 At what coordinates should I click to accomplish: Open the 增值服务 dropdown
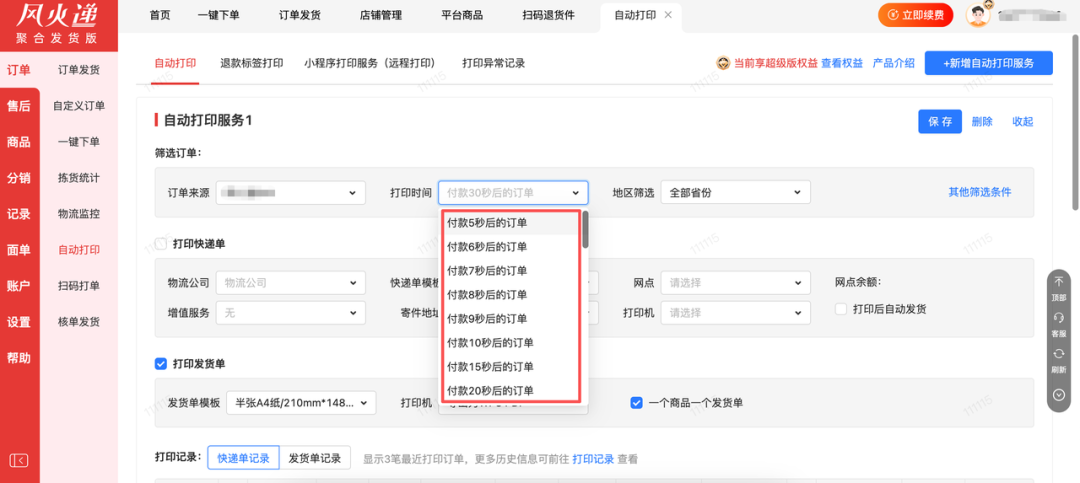click(291, 313)
